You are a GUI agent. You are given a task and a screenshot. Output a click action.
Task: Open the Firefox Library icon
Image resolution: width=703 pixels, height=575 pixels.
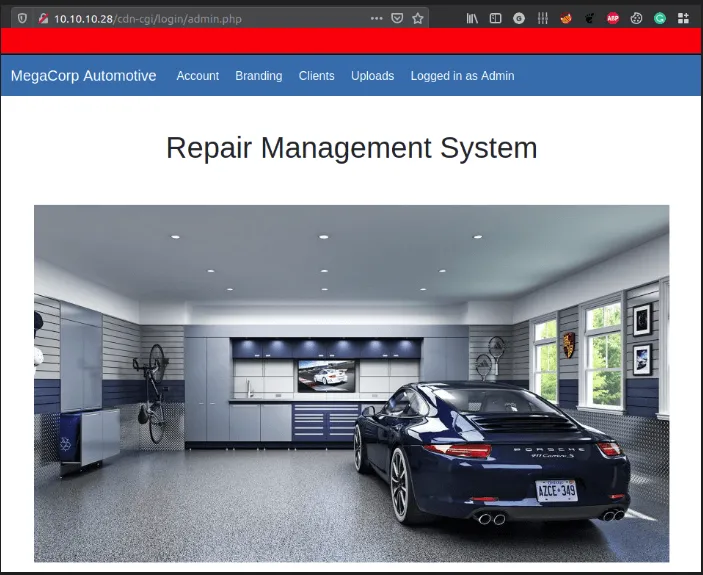tap(473, 18)
